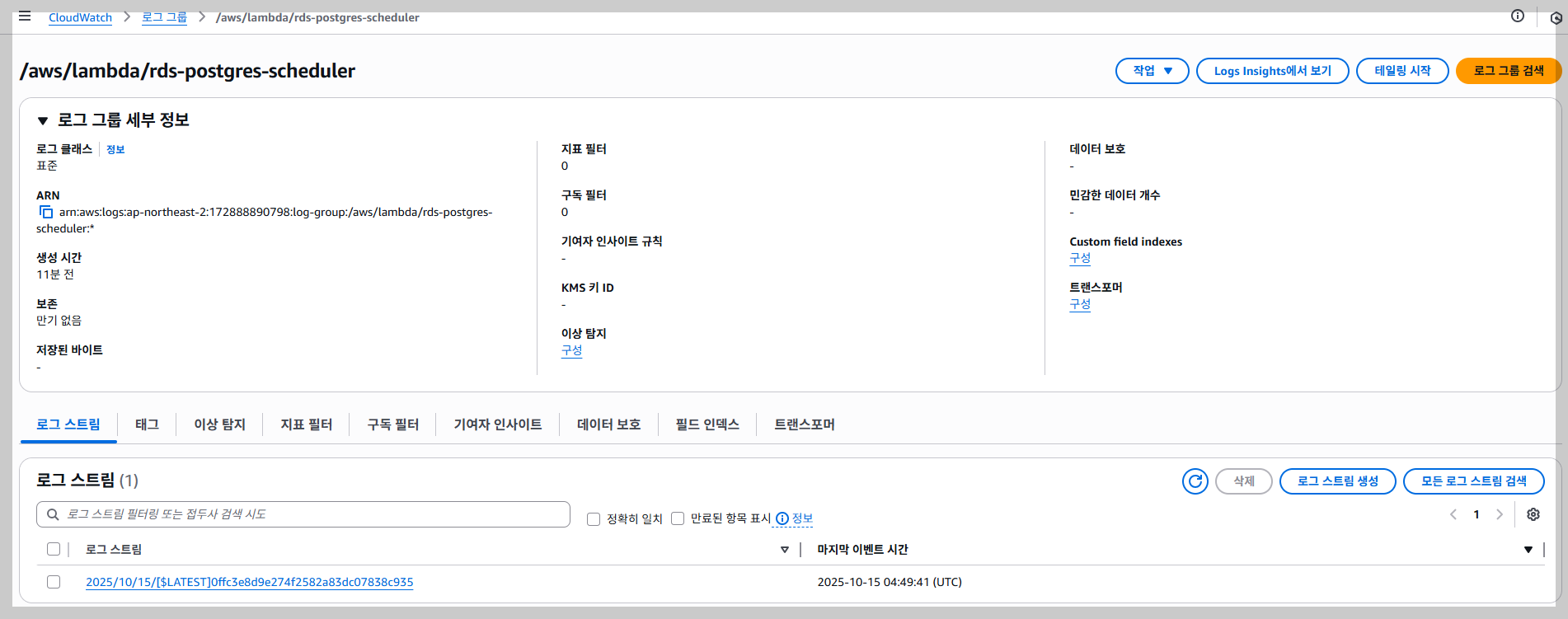Click Logs Insights에서 보기 button

[x=1272, y=71]
